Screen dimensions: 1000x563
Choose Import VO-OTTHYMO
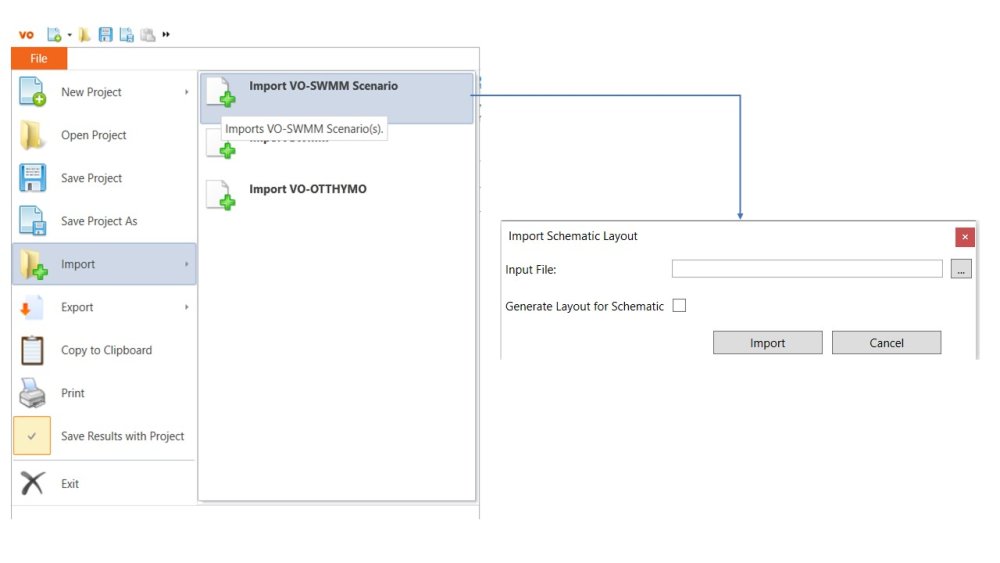337,194
